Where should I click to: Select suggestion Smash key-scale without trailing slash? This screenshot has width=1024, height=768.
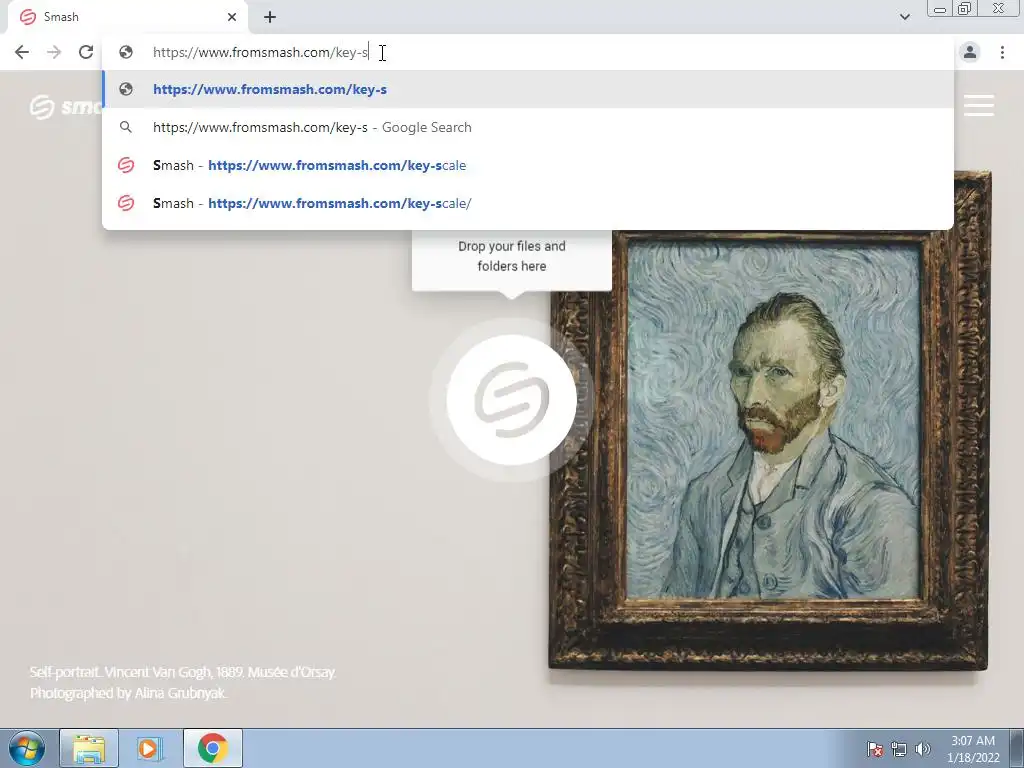click(x=528, y=165)
